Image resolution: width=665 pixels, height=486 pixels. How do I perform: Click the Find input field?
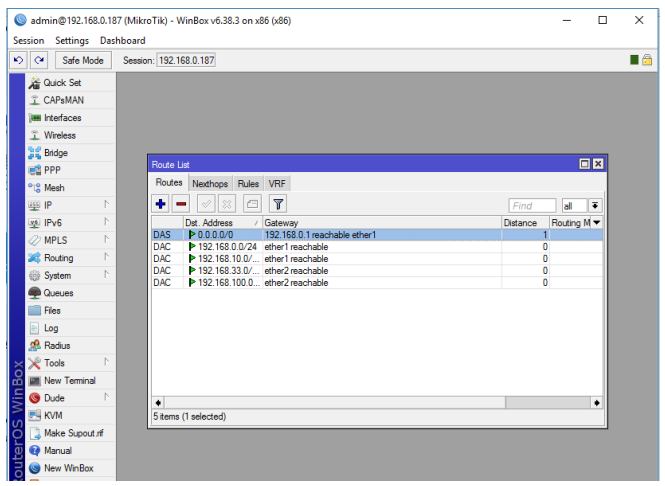(532, 206)
